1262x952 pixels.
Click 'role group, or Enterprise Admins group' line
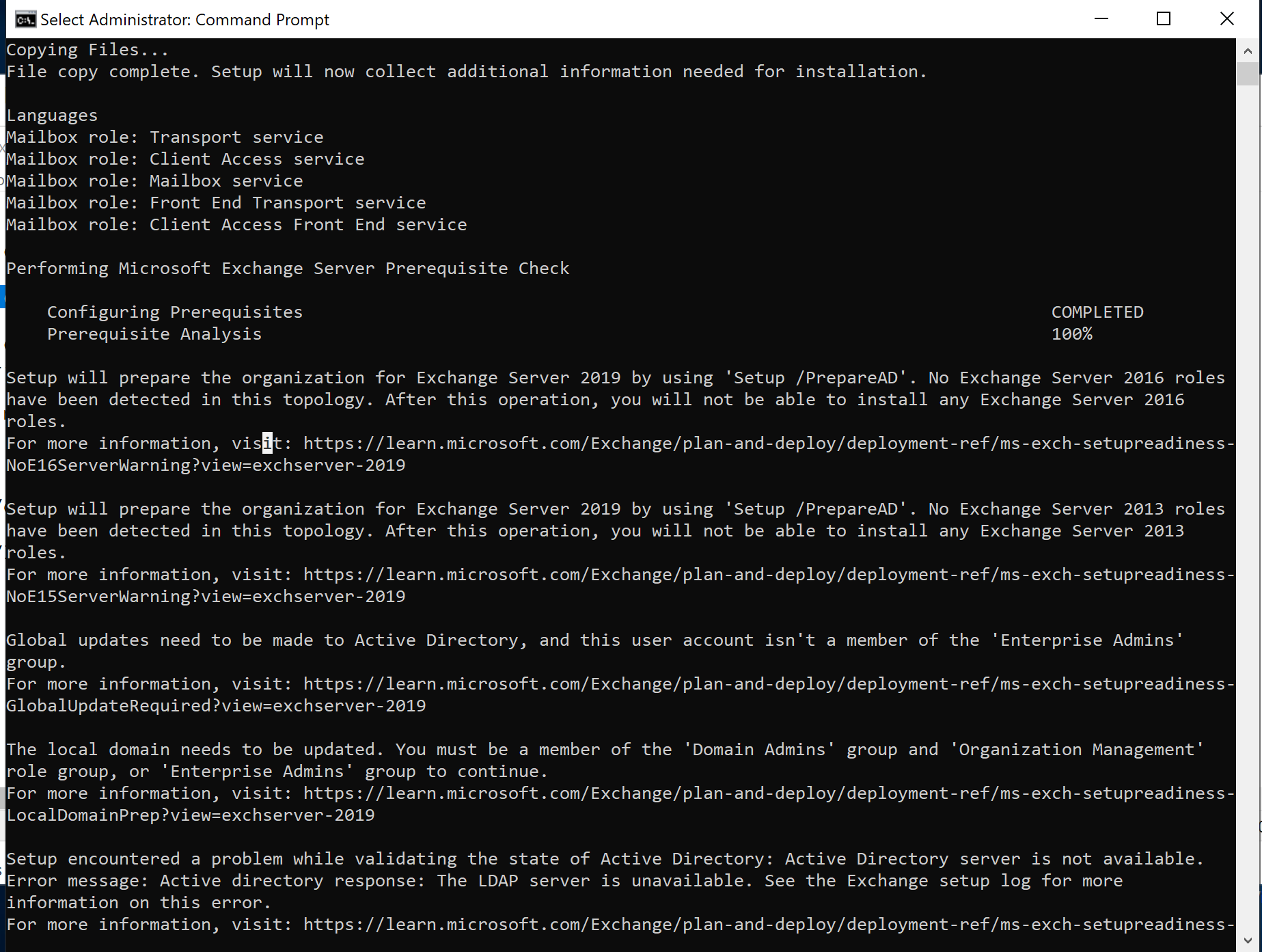pos(277,772)
